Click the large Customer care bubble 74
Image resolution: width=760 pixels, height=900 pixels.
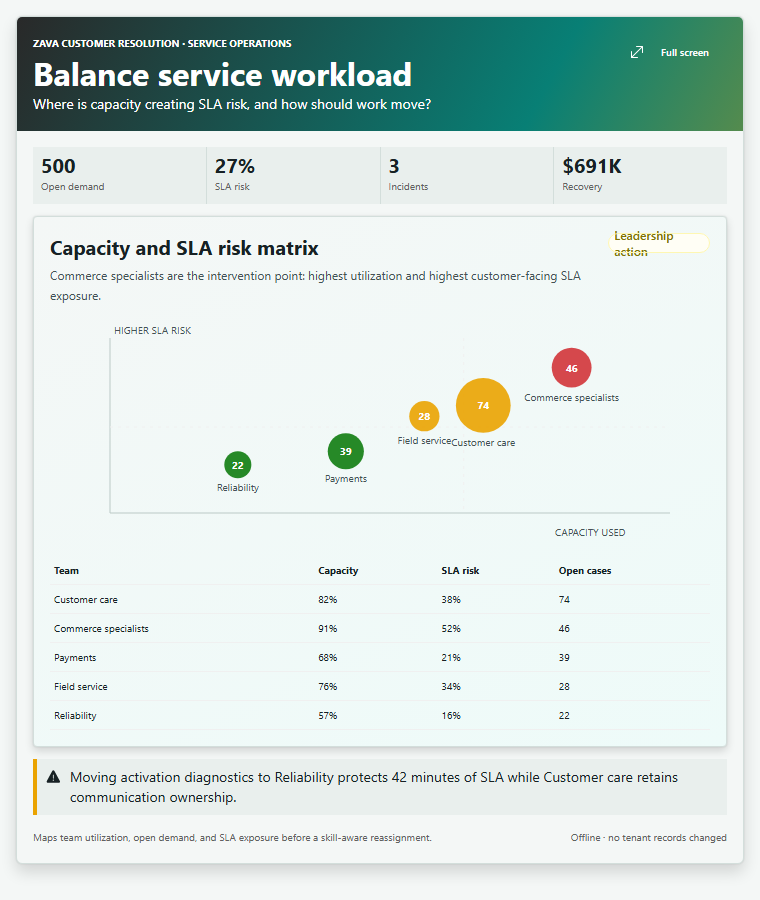(x=483, y=405)
